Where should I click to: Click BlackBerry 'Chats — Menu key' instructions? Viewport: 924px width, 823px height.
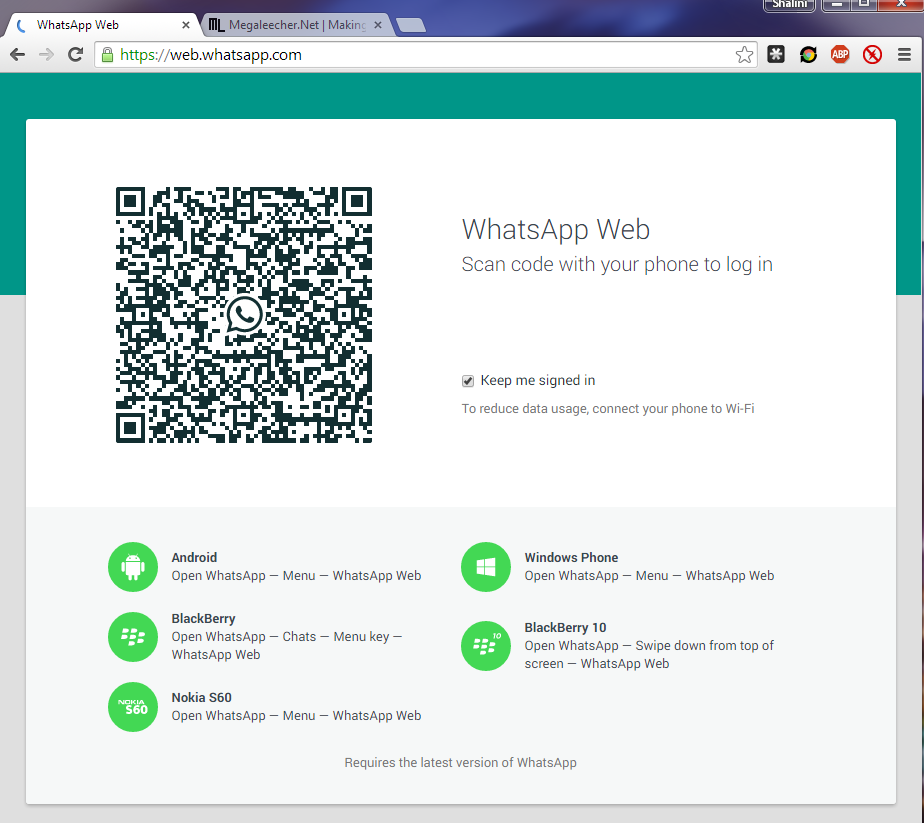click(x=287, y=646)
